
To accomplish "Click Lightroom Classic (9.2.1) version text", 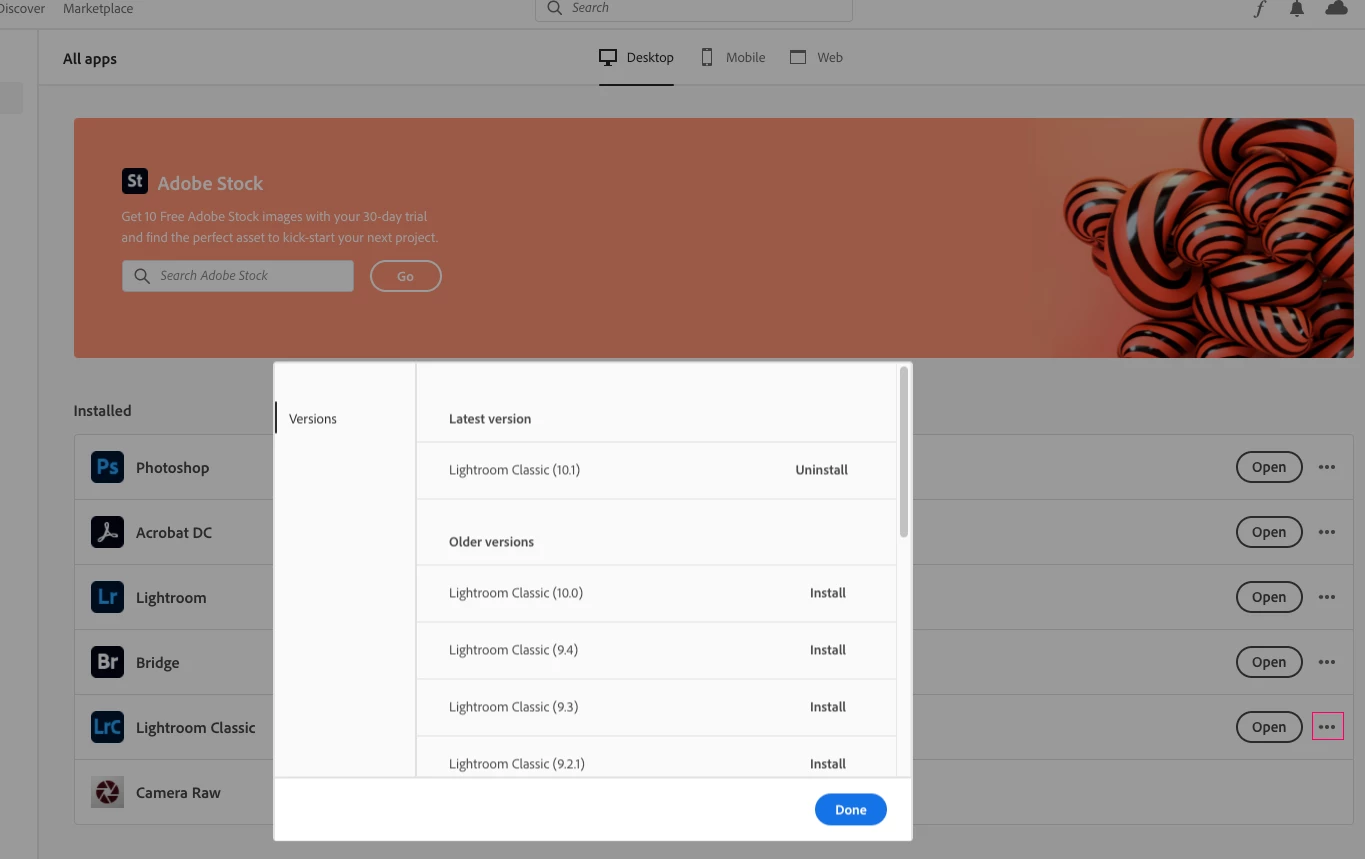I will (x=517, y=764).
